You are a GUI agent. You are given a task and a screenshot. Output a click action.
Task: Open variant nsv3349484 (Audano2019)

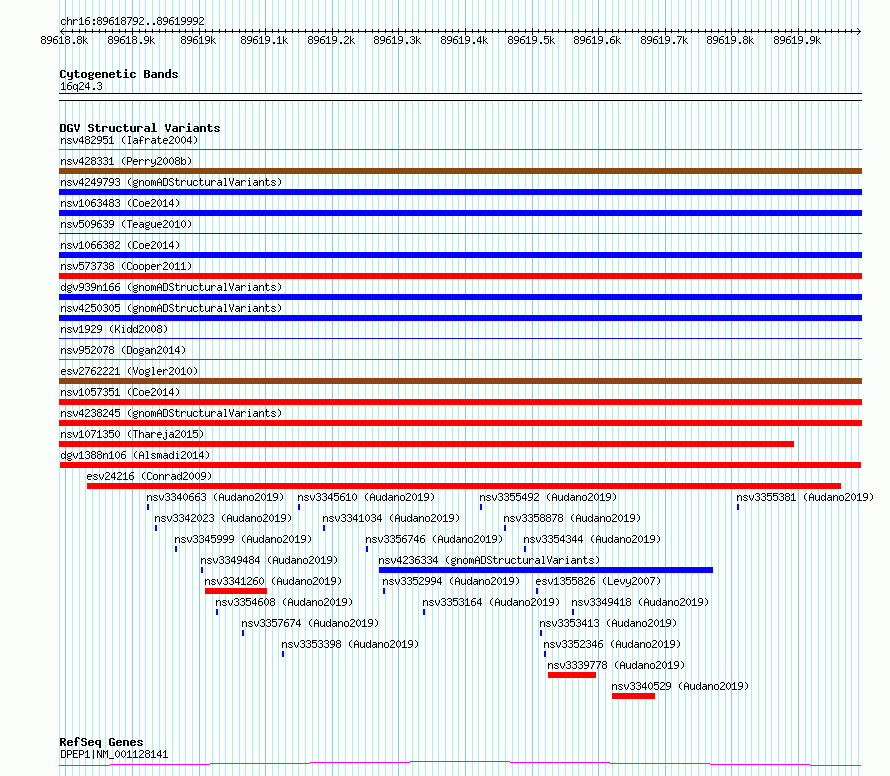tap(269, 560)
